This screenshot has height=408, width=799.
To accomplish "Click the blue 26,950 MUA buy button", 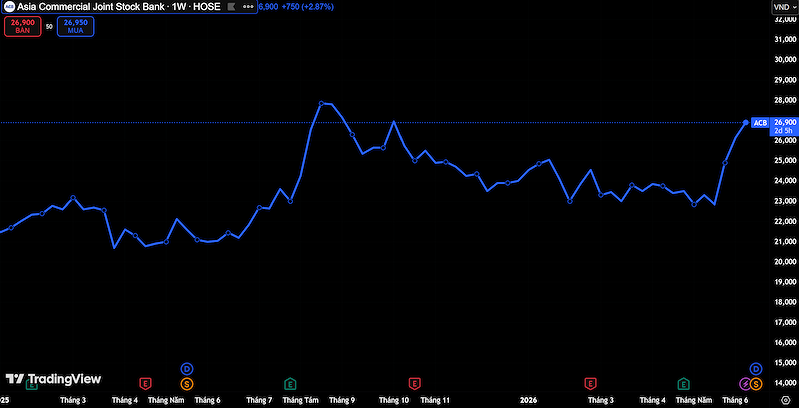I will [x=75, y=26].
